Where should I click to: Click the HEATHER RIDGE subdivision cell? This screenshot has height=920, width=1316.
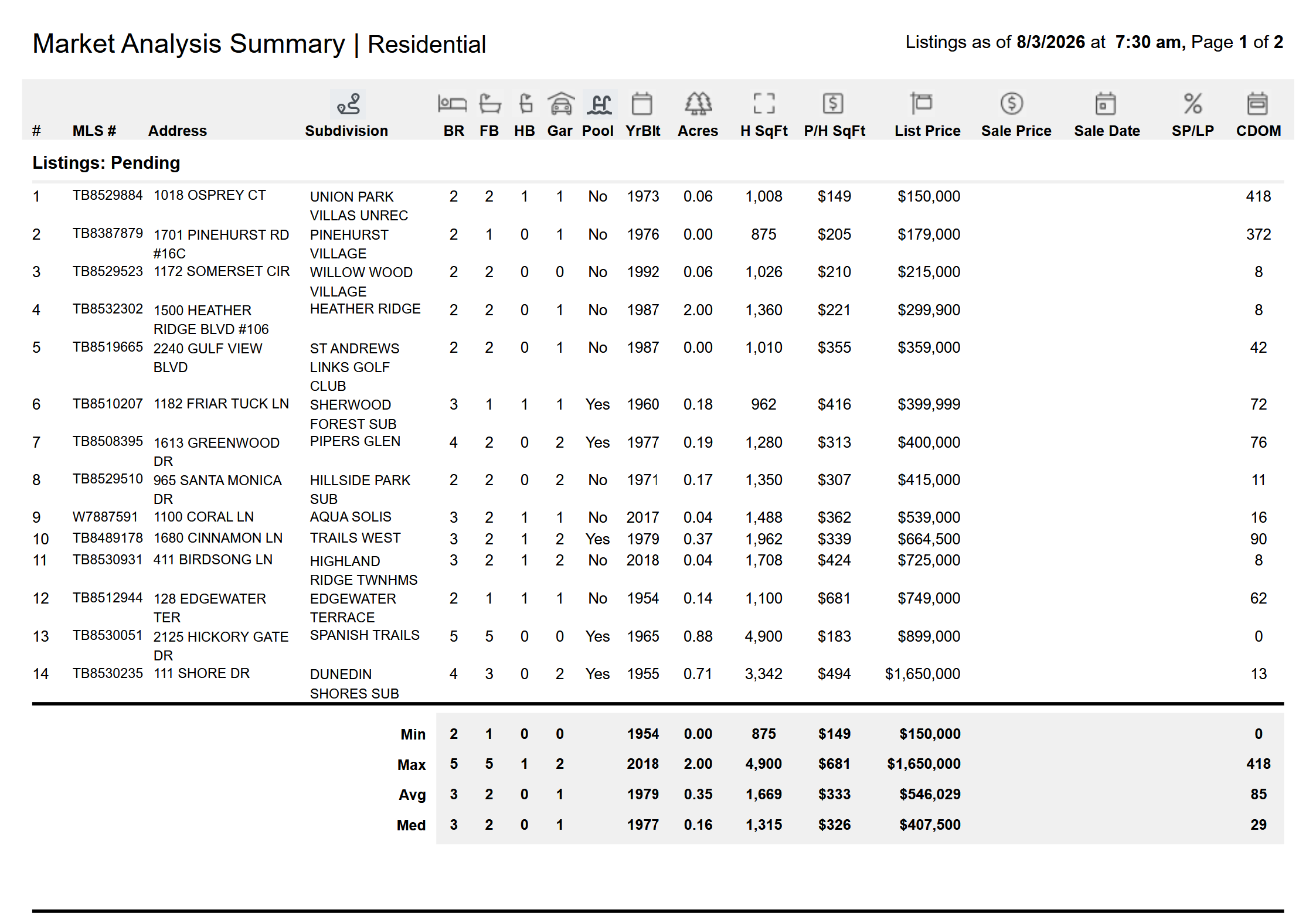click(365, 309)
